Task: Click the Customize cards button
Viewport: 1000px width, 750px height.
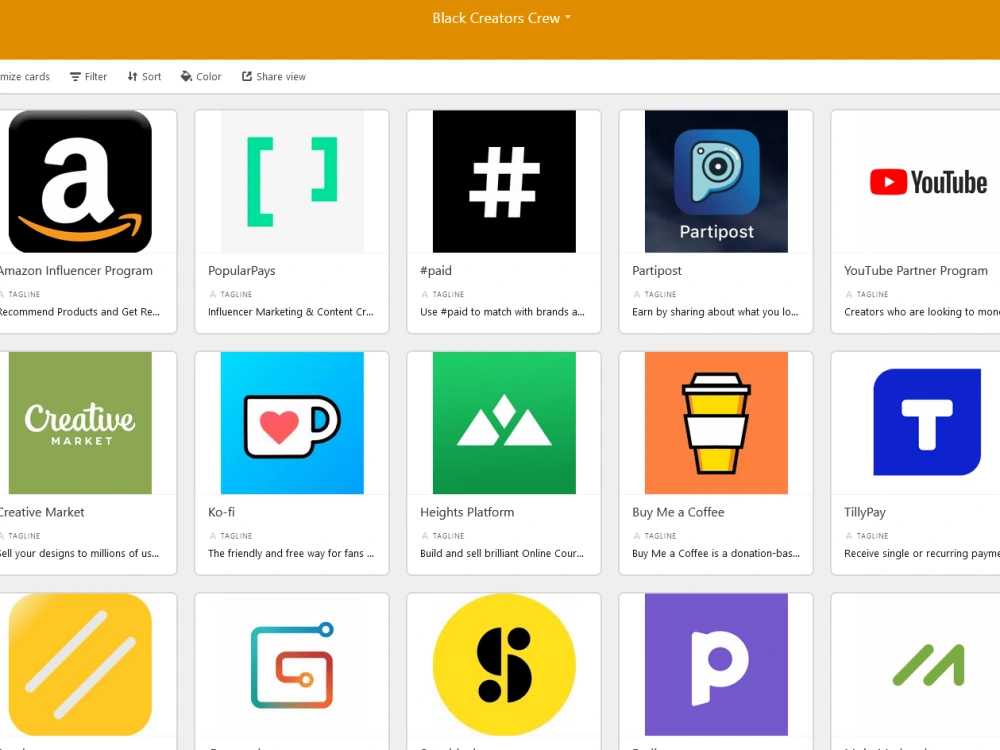Action: tap(25, 77)
